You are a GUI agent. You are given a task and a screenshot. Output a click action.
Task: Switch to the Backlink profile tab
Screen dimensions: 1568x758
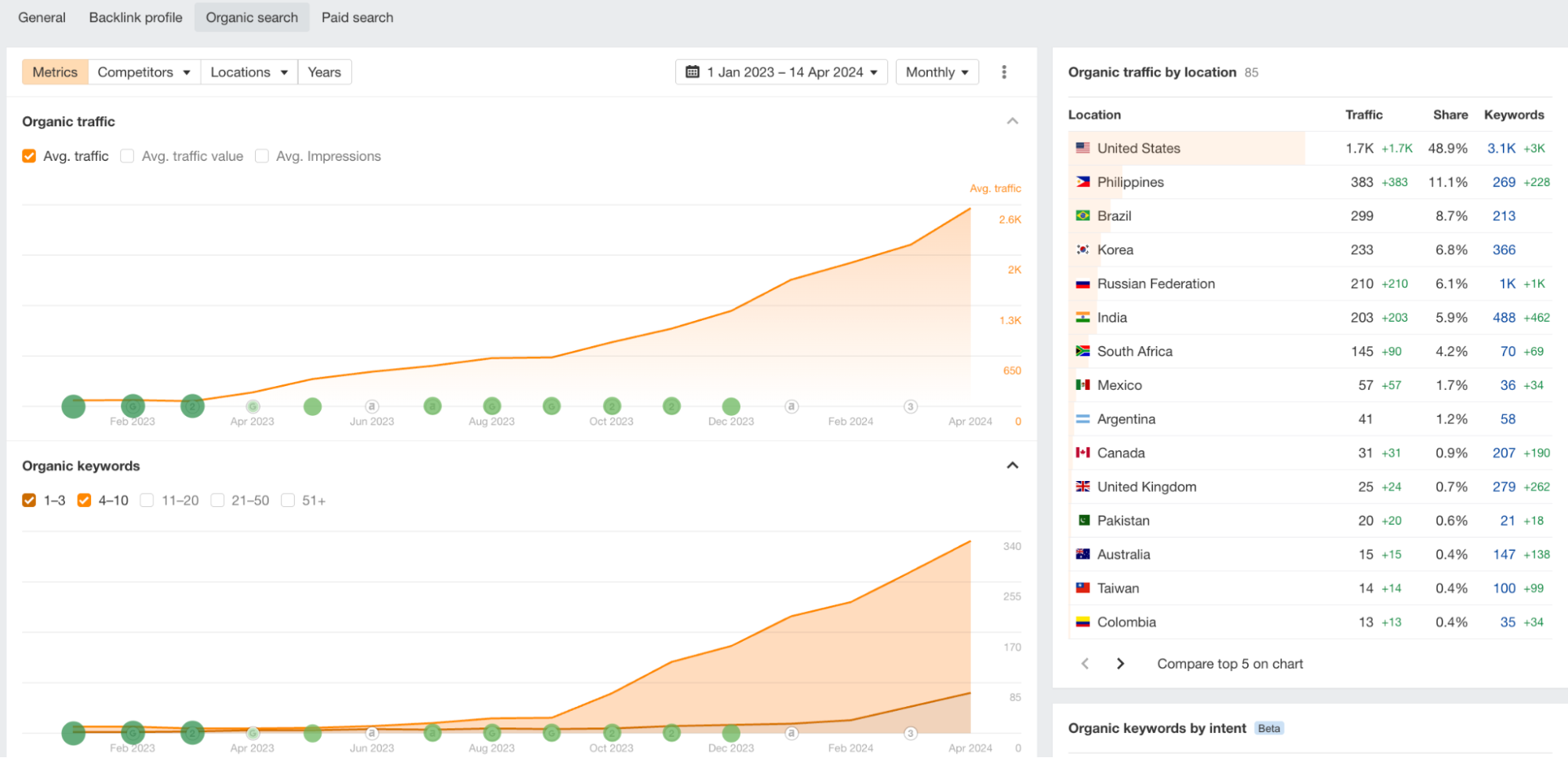[x=136, y=17]
